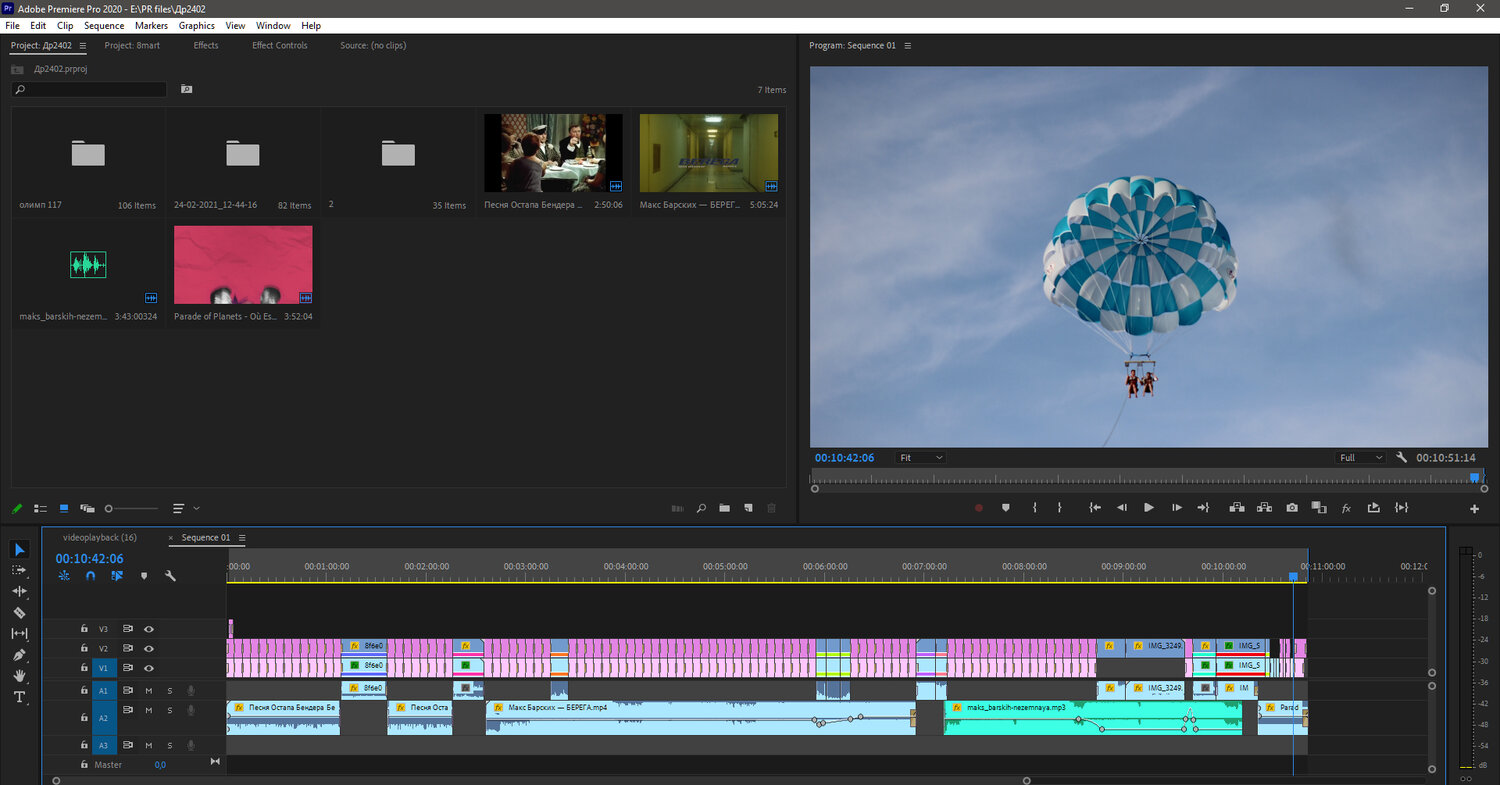Open timeline display settings wrench
This screenshot has width=1500, height=785.
pyautogui.click(x=170, y=576)
